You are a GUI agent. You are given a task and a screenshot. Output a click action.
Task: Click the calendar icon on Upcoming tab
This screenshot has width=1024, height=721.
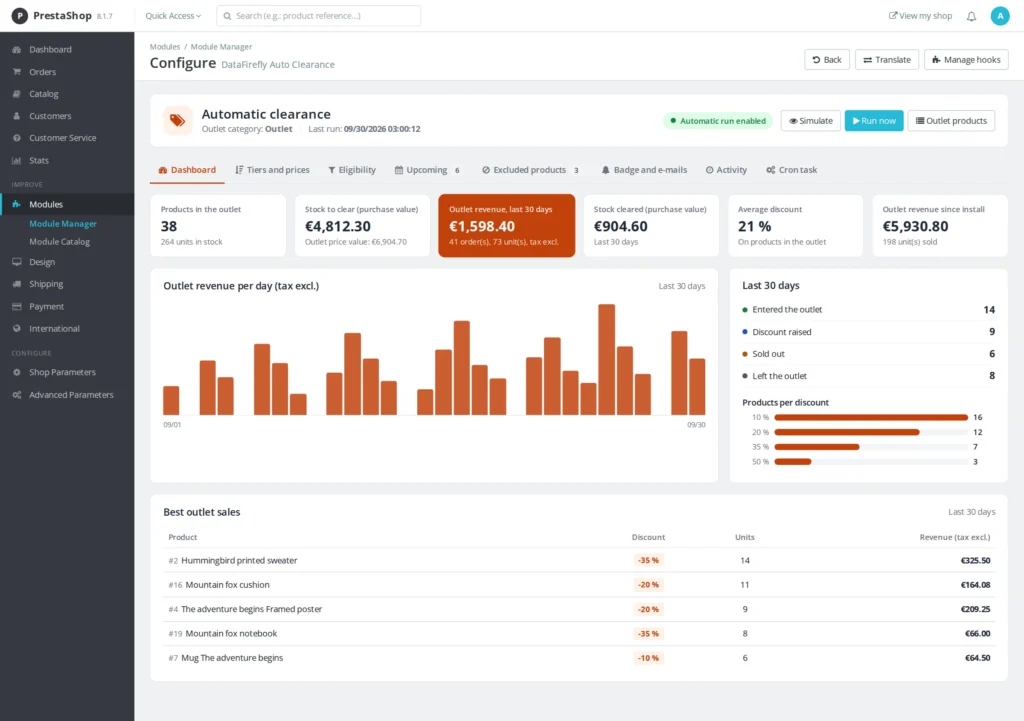pyautogui.click(x=398, y=170)
